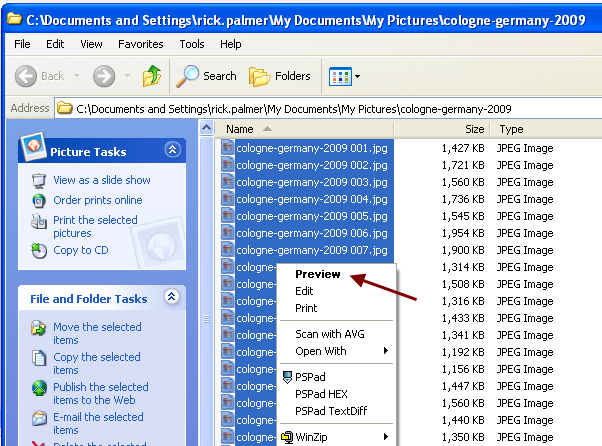Select PSPad TextDiff entry
Viewport: 602px width, 446px height.
point(331,411)
